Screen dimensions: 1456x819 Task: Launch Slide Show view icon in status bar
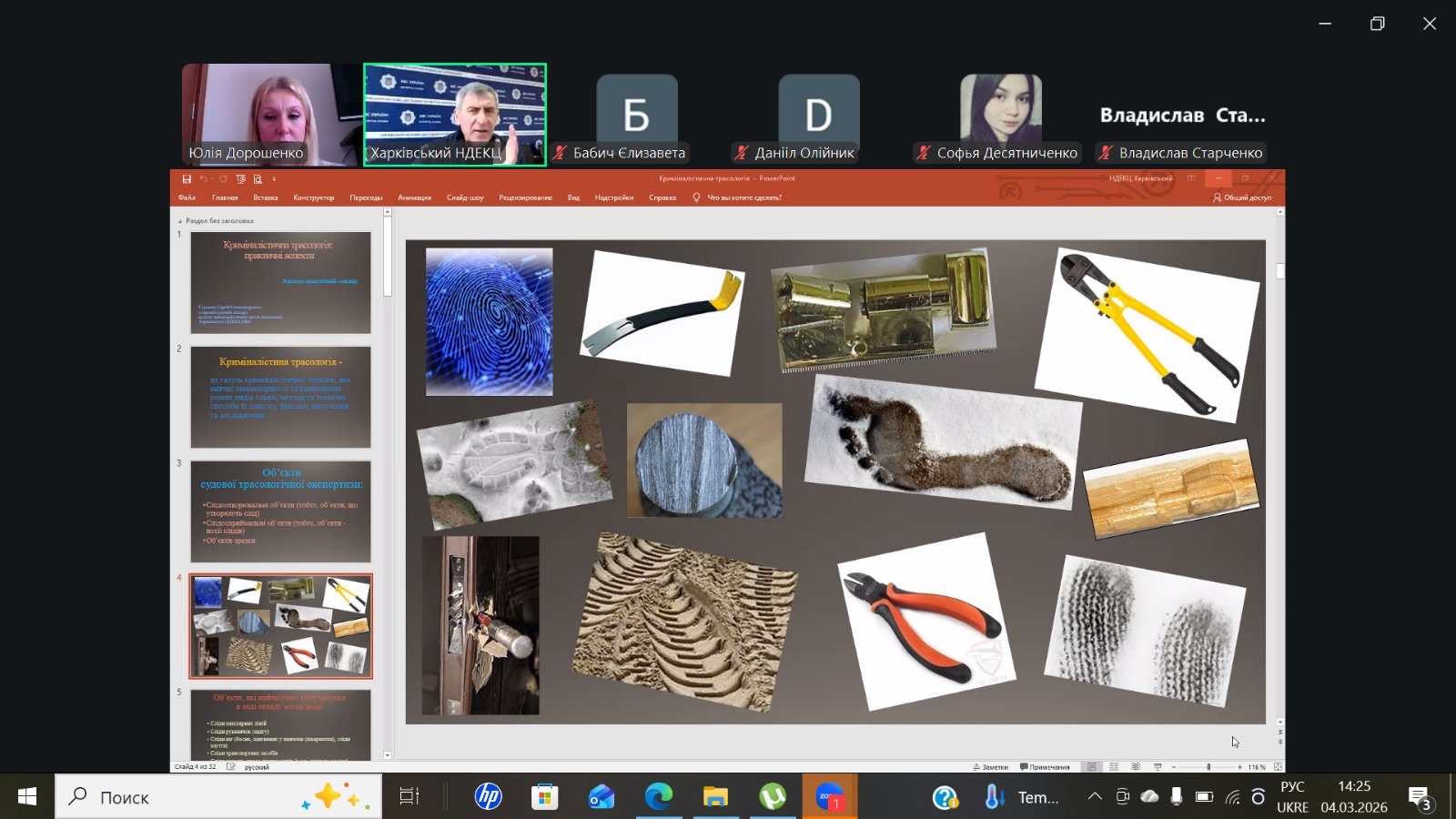[1158, 767]
